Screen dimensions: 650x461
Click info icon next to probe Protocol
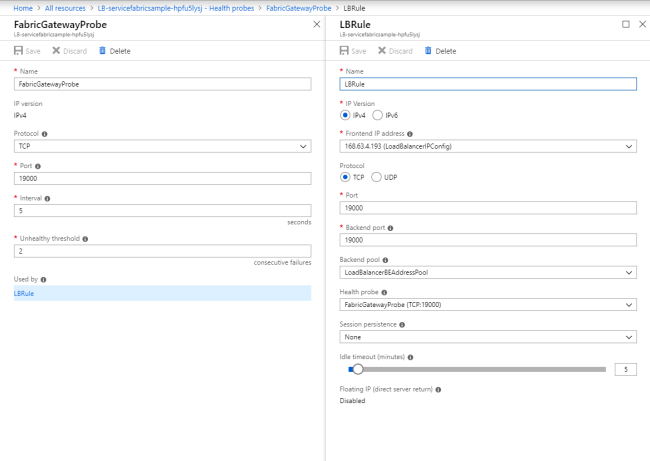(x=44, y=134)
